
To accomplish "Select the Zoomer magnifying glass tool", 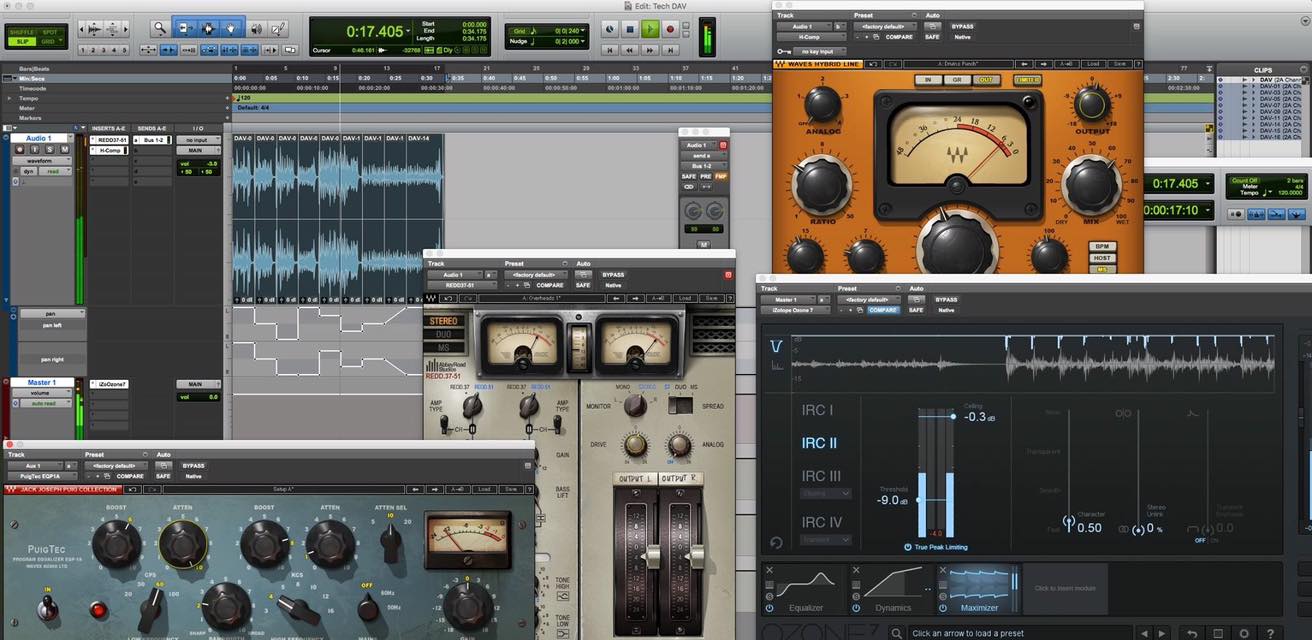I will (x=160, y=29).
